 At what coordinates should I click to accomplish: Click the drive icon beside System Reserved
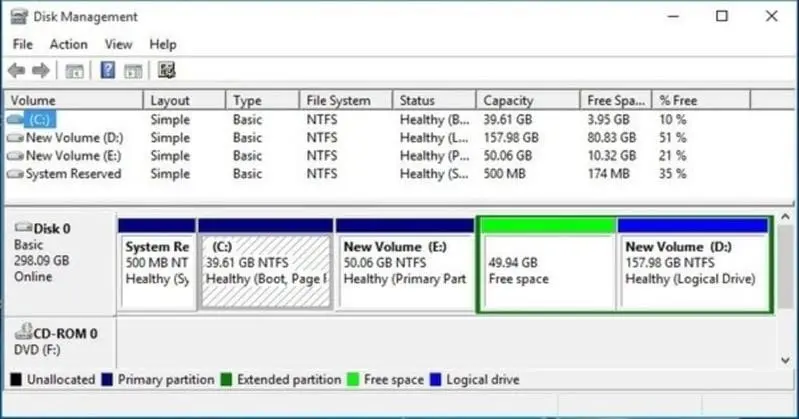15,174
